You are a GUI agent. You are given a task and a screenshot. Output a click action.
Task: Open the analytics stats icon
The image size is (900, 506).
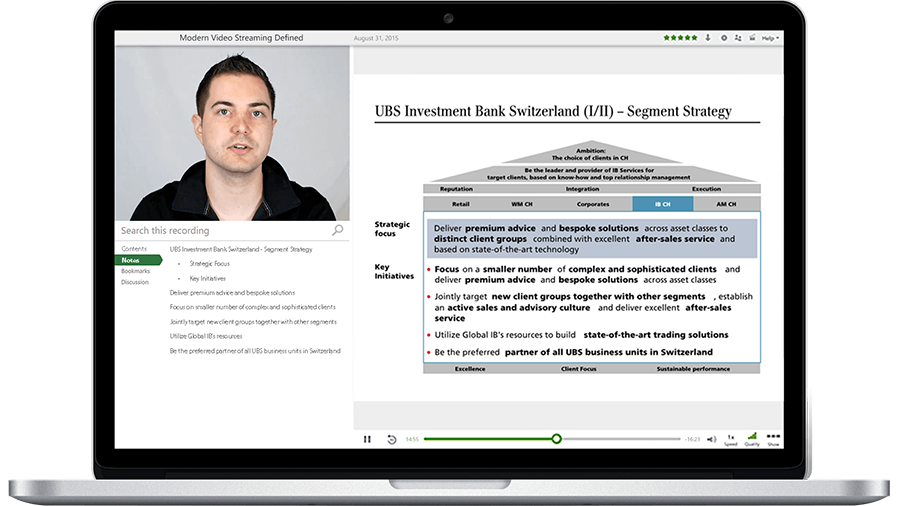[752, 38]
